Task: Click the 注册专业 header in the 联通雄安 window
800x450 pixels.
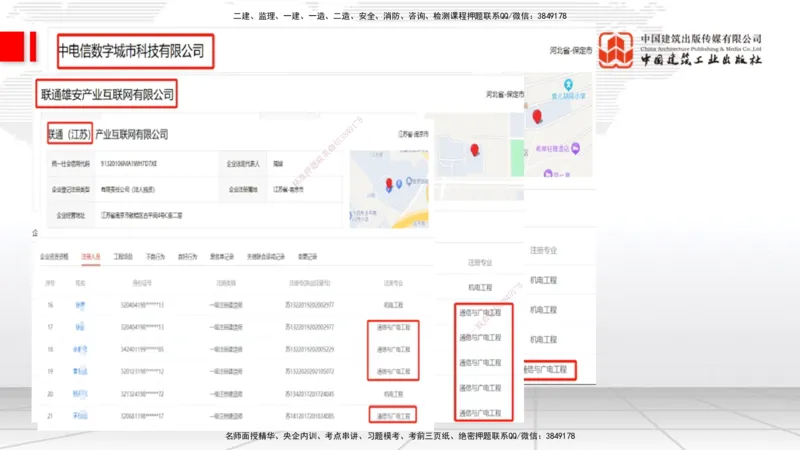Action: click(480, 262)
